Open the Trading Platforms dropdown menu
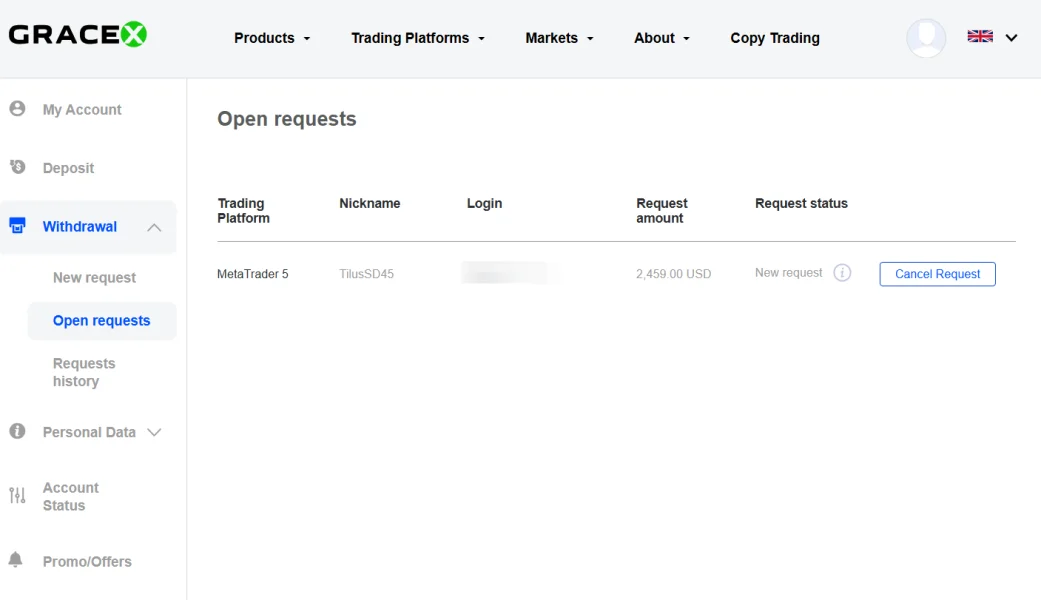The image size is (1041, 600). click(418, 38)
